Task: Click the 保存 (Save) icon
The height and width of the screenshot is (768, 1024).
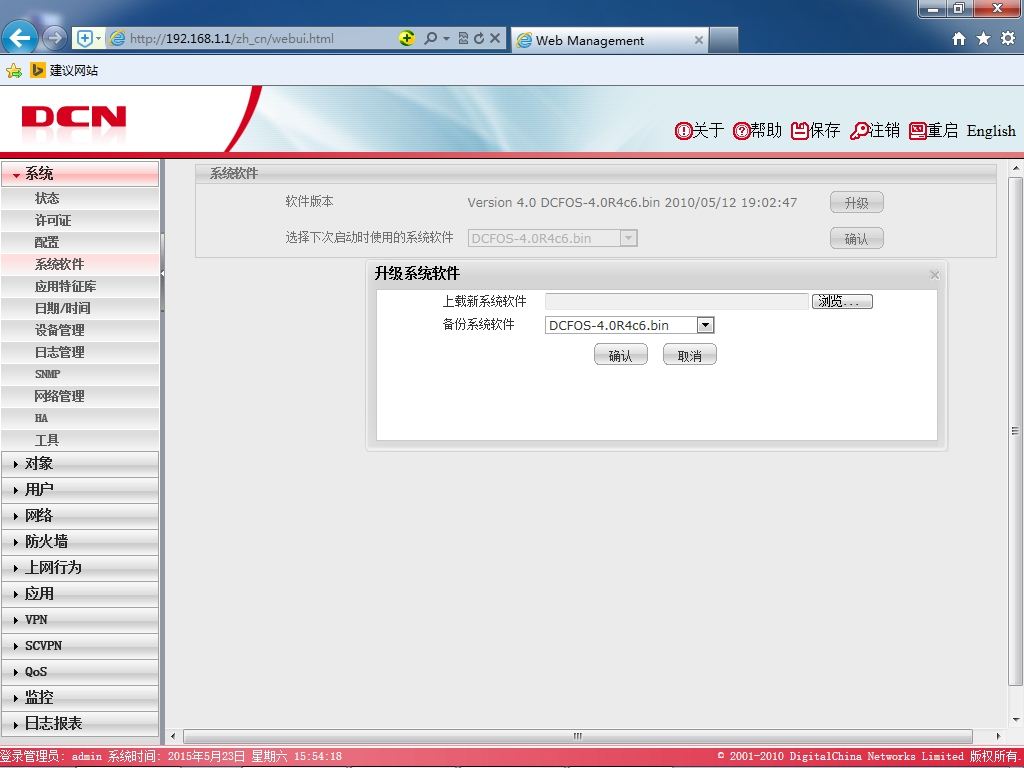Action: click(799, 131)
